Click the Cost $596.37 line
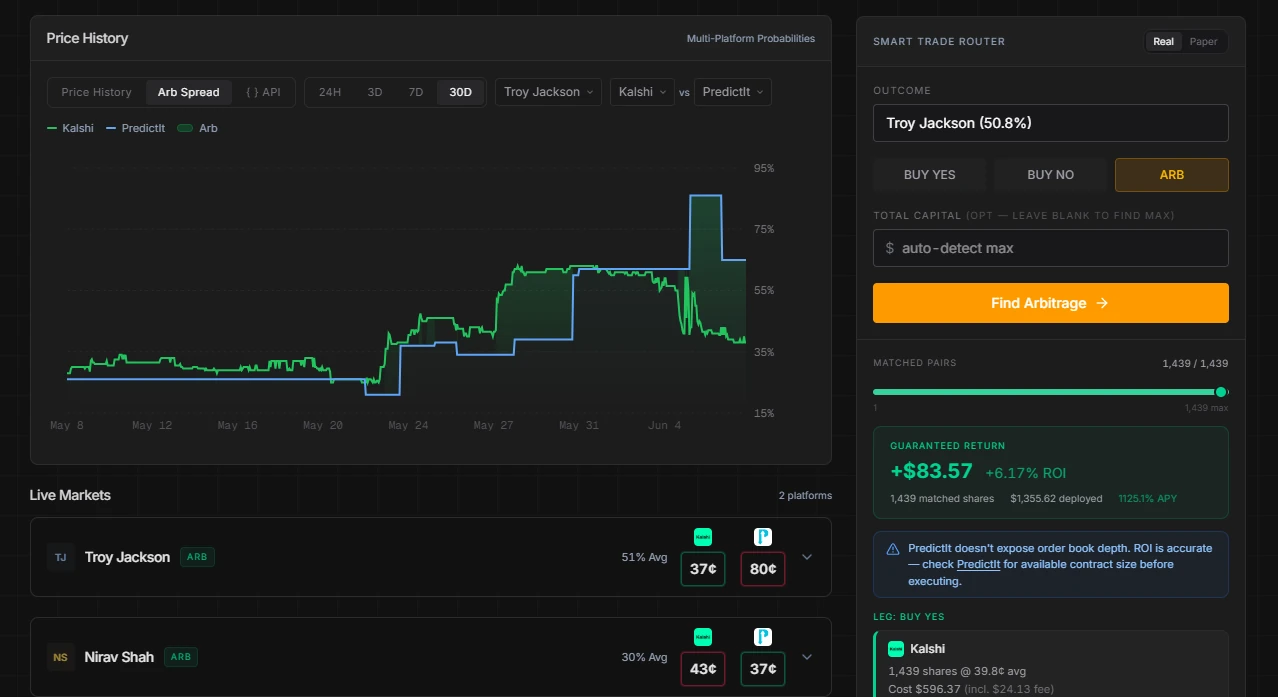This screenshot has width=1278, height=697. coord(970,689)
